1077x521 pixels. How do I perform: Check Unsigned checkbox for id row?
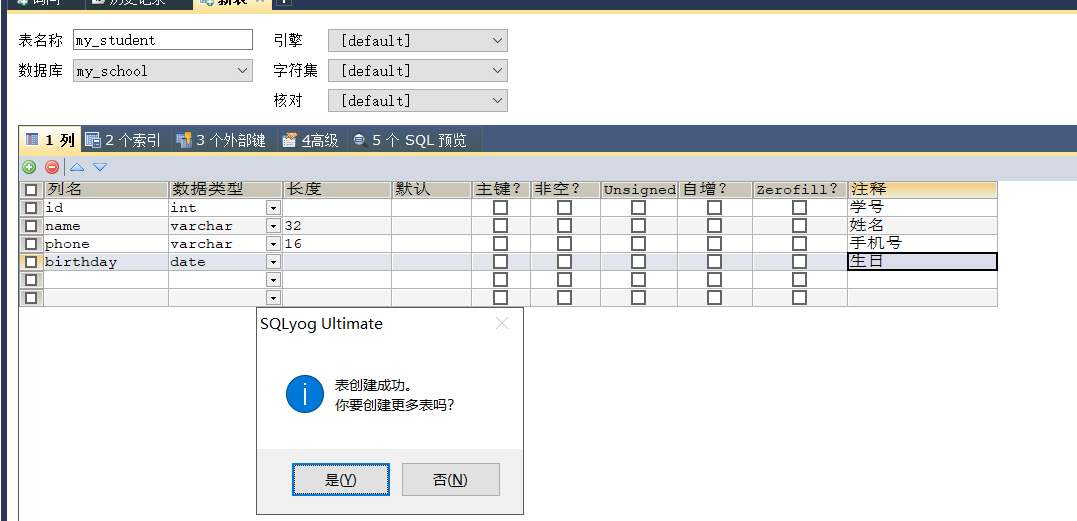tap(639, 207)
